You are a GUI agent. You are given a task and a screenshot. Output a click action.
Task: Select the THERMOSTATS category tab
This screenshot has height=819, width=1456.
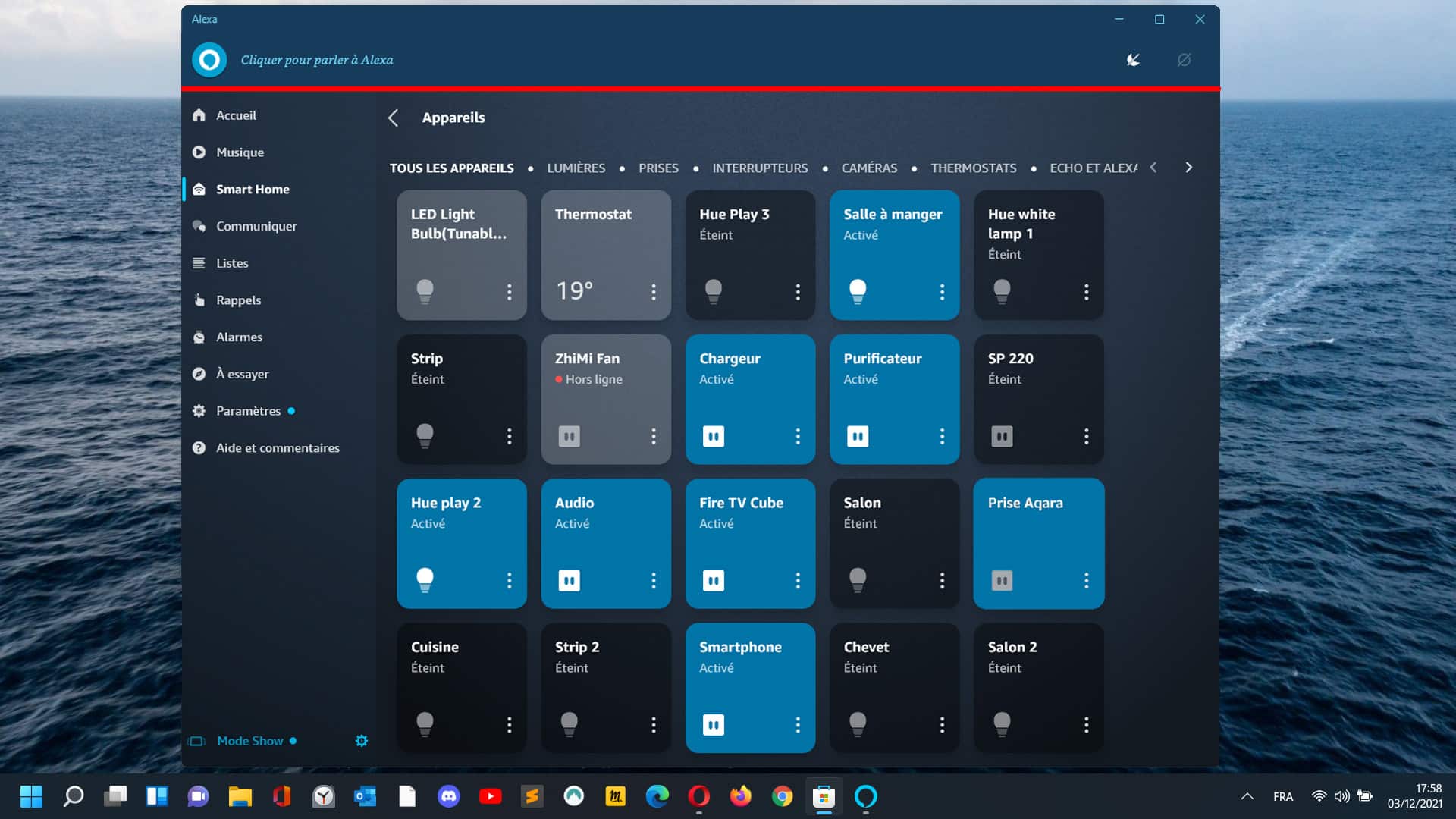[x=973, y=168]
